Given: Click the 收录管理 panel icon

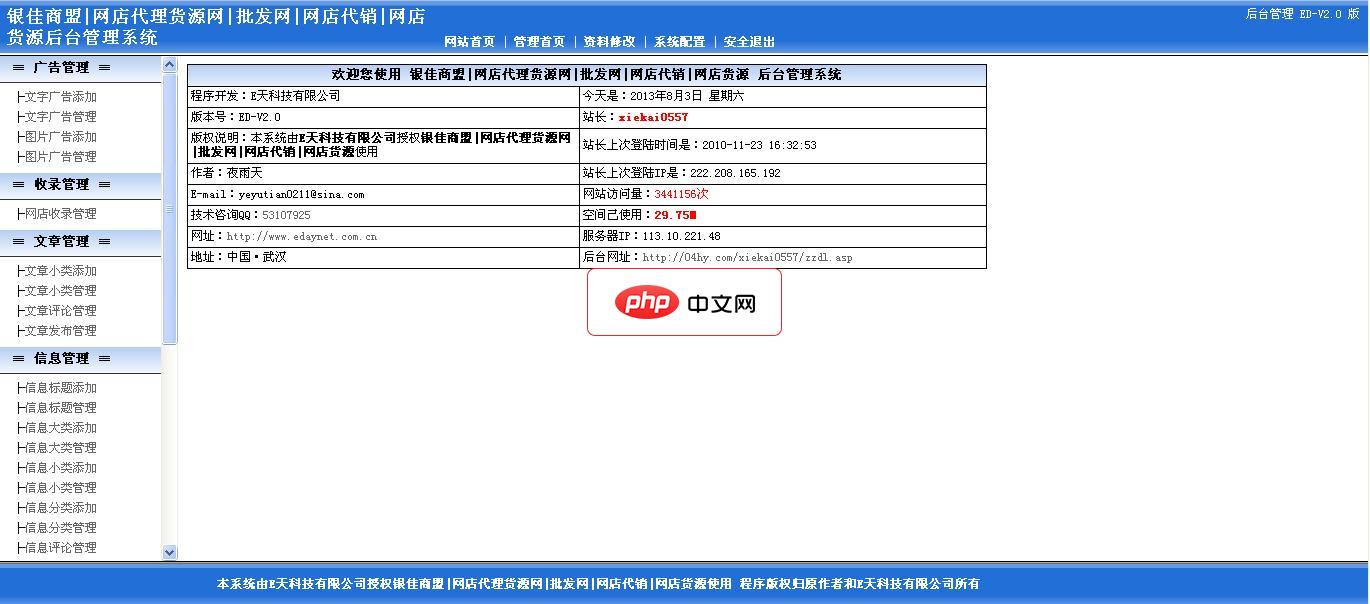Looking at the screenshot, I should (x=18, y=184).
